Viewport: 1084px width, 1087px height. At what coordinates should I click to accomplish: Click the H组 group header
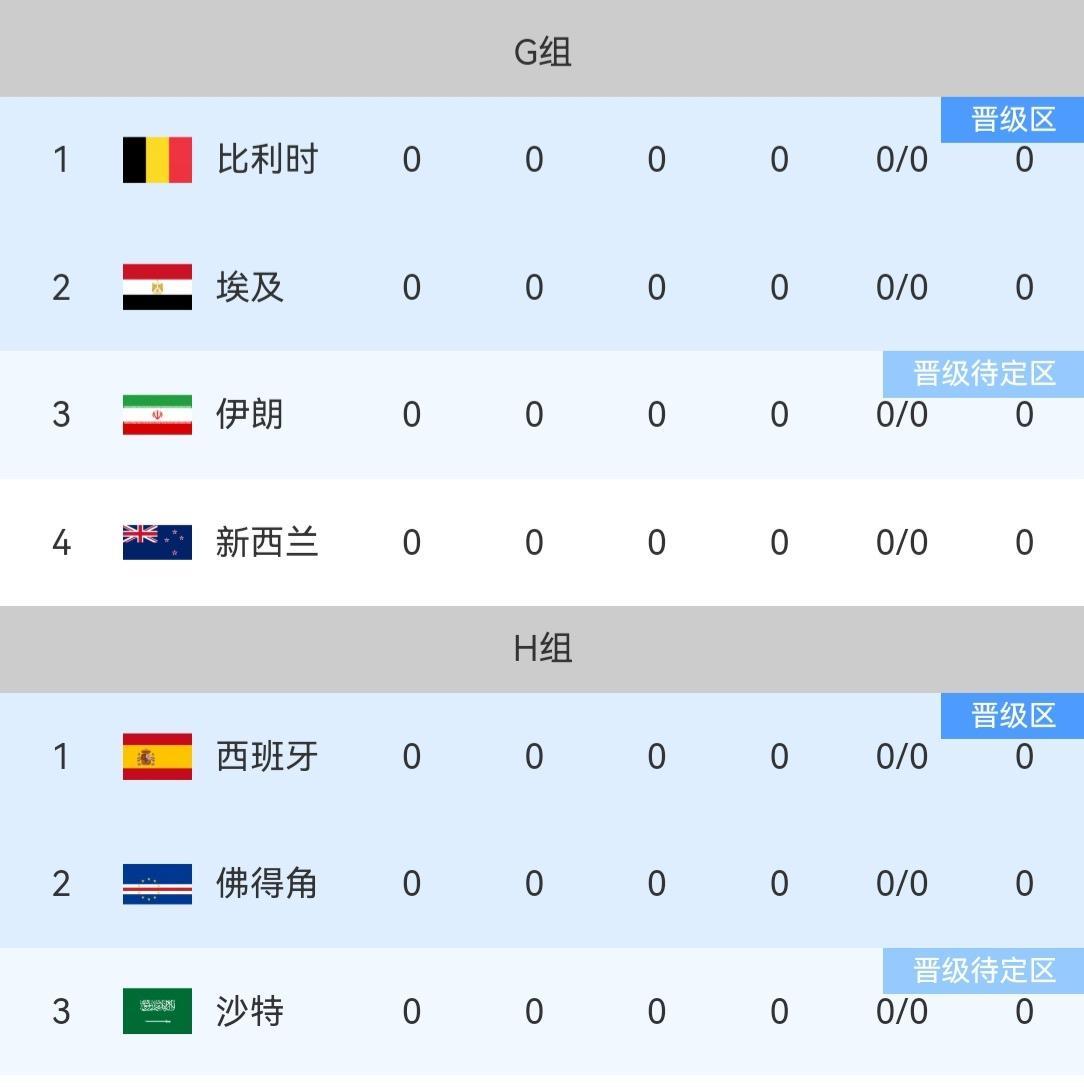[x=542, y=648]
